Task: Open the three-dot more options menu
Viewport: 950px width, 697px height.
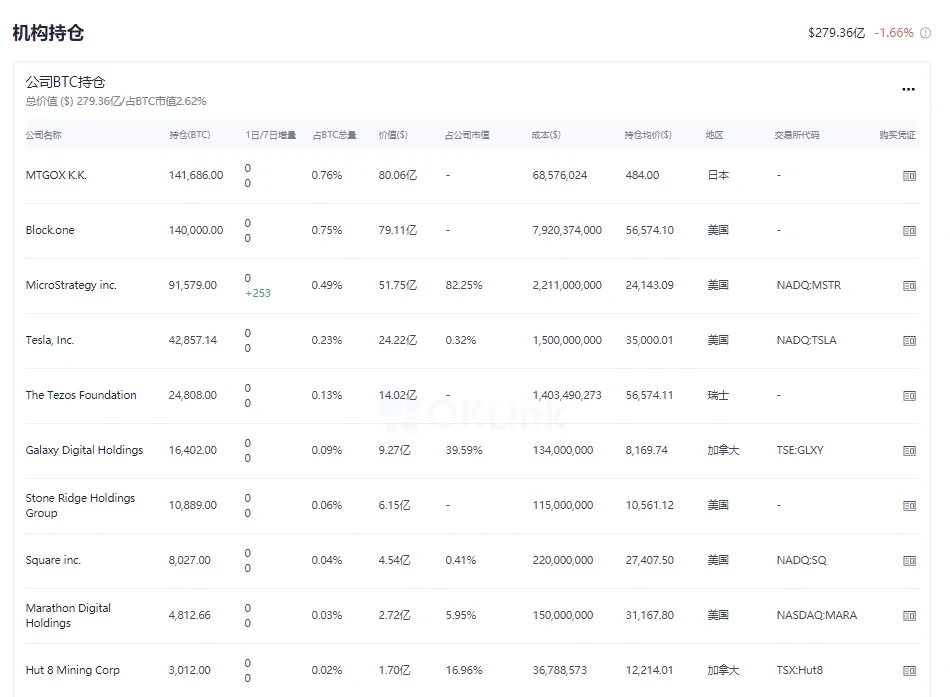Action: pos(908,89)
